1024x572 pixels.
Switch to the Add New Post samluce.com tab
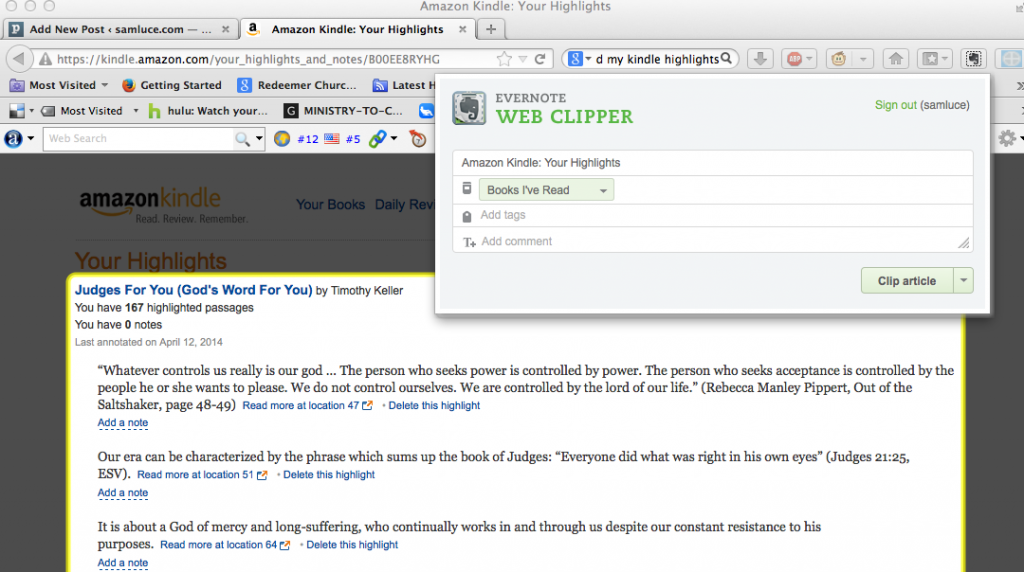(120, 29)
